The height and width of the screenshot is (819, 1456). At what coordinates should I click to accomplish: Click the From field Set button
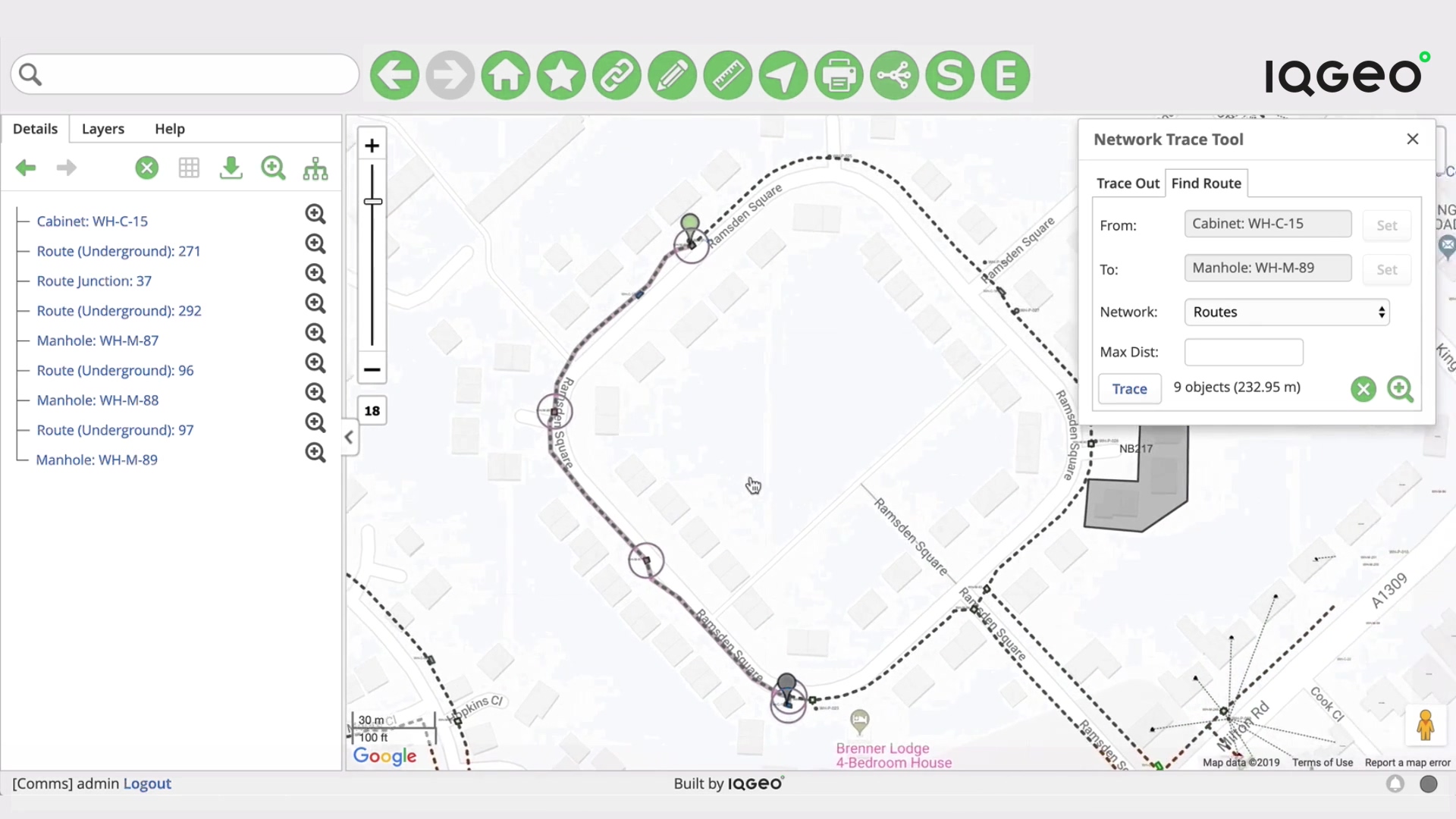click(1385, 225)
